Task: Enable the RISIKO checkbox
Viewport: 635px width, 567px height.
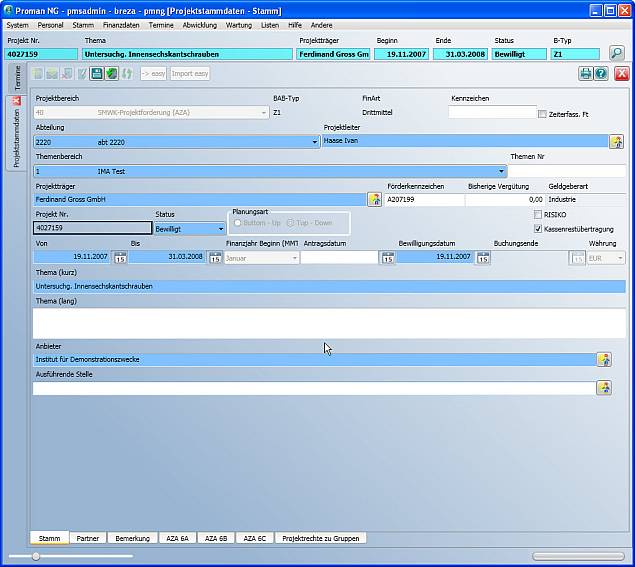Action: pos(538,215)
